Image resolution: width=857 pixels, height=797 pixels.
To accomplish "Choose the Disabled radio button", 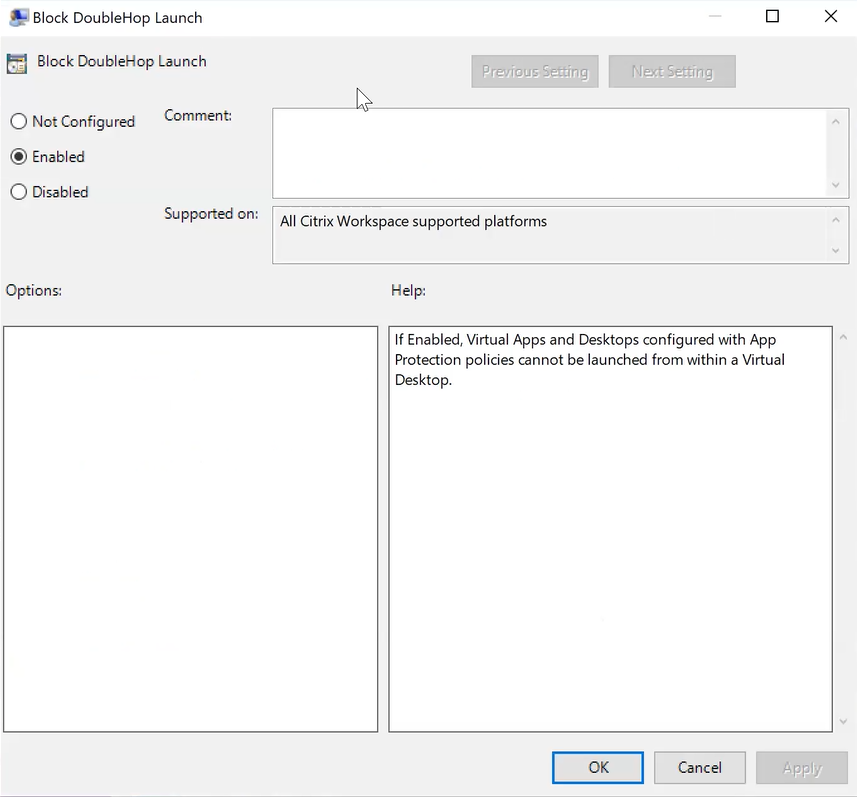I will (x=19, y=192).
